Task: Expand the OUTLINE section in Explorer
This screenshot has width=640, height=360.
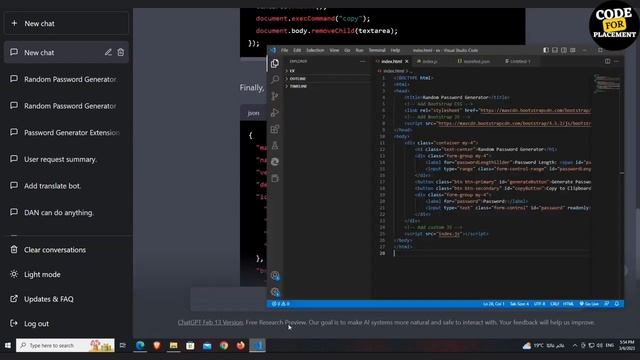Action: tap(327, 79)
